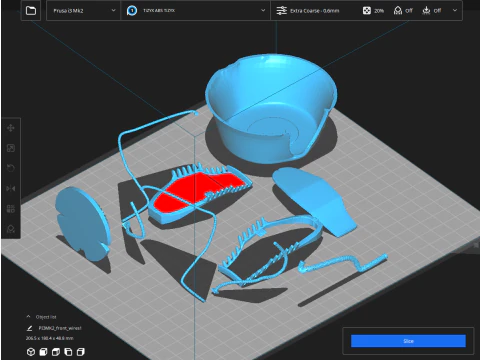
Task: Open the Prusa i3 Mk2 printer dropdown
Action: (x=83, y=11)
